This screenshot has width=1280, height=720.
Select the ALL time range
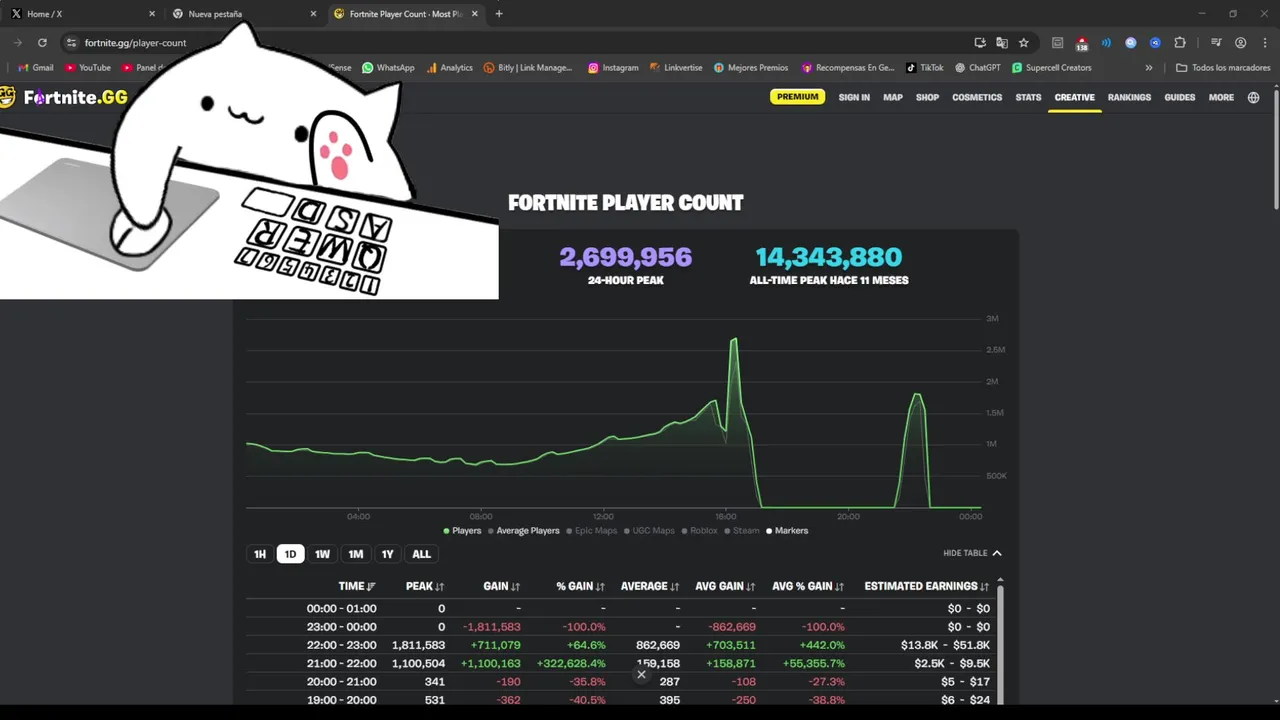[421, 554]
